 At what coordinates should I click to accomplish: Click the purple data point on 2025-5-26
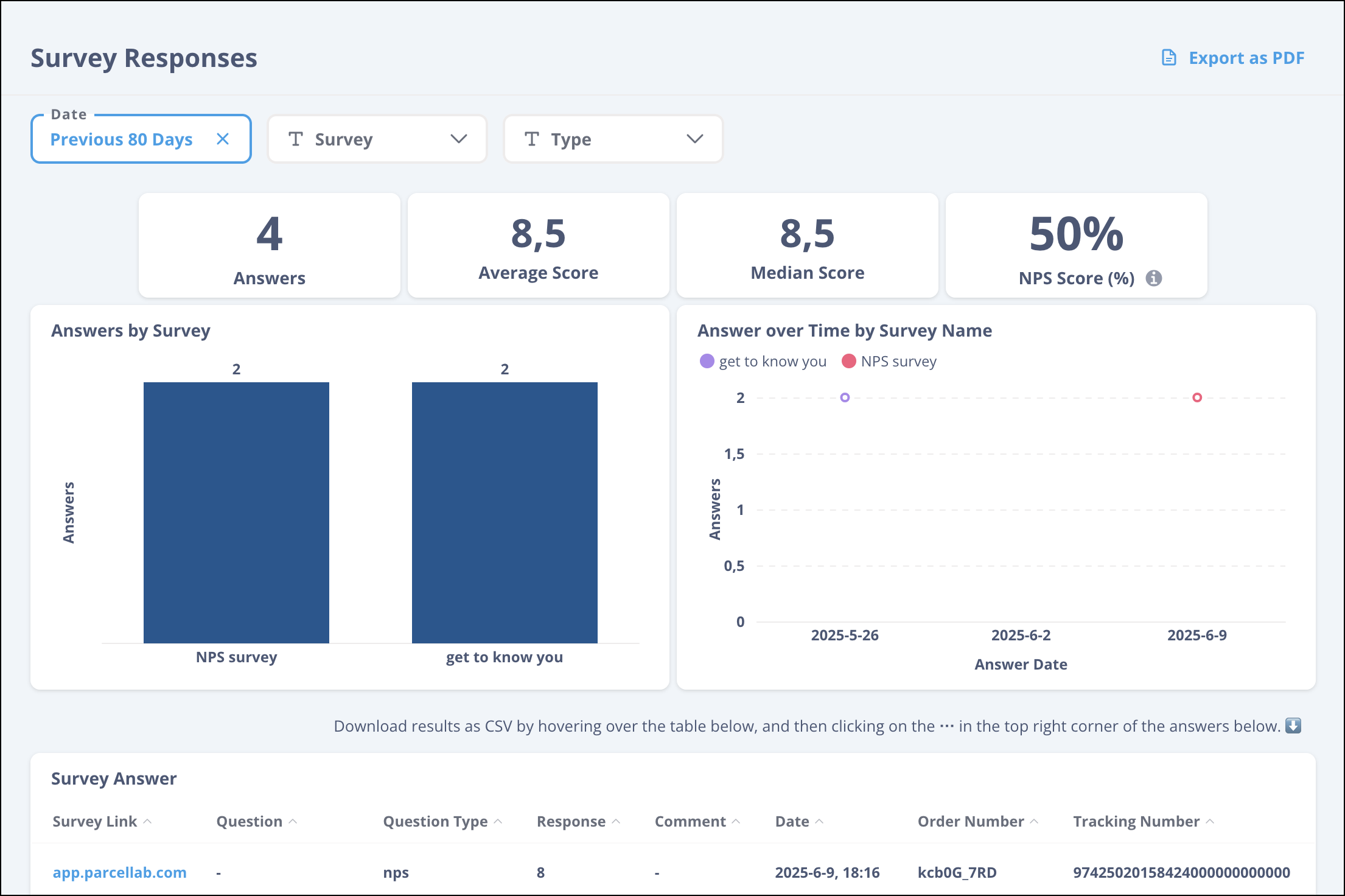[845, 397]
